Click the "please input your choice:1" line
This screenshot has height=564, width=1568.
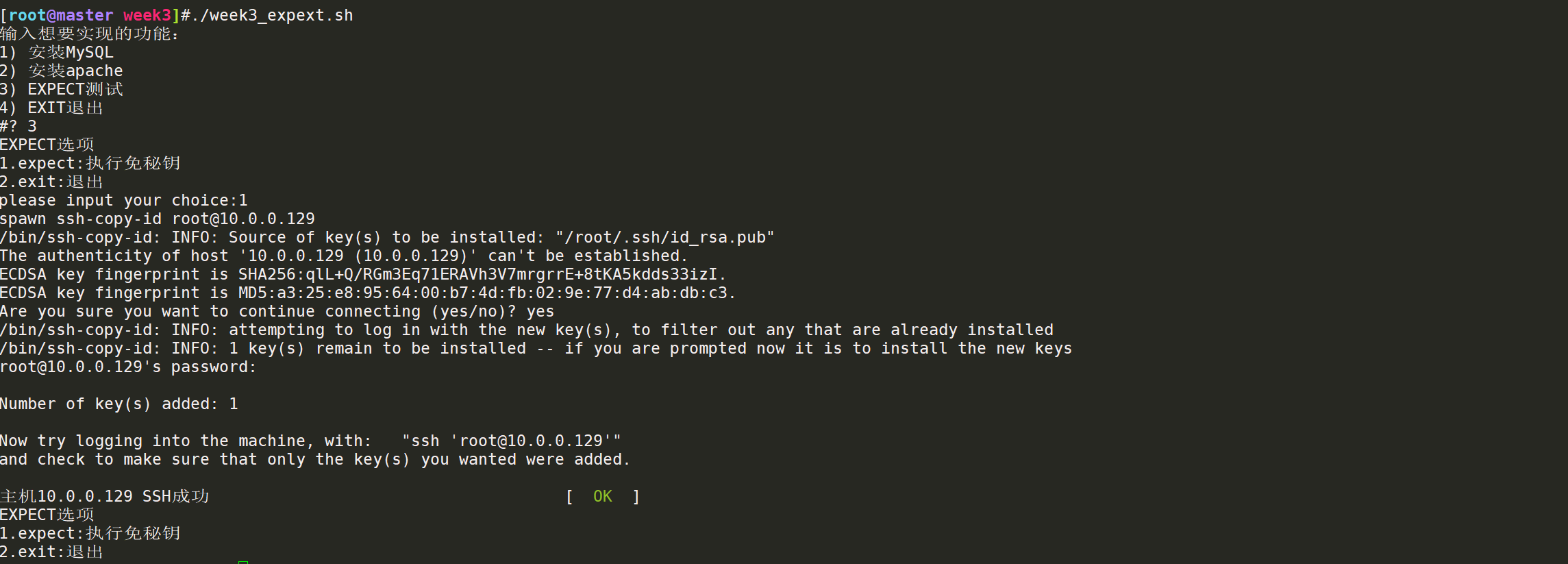click(124, 200)
